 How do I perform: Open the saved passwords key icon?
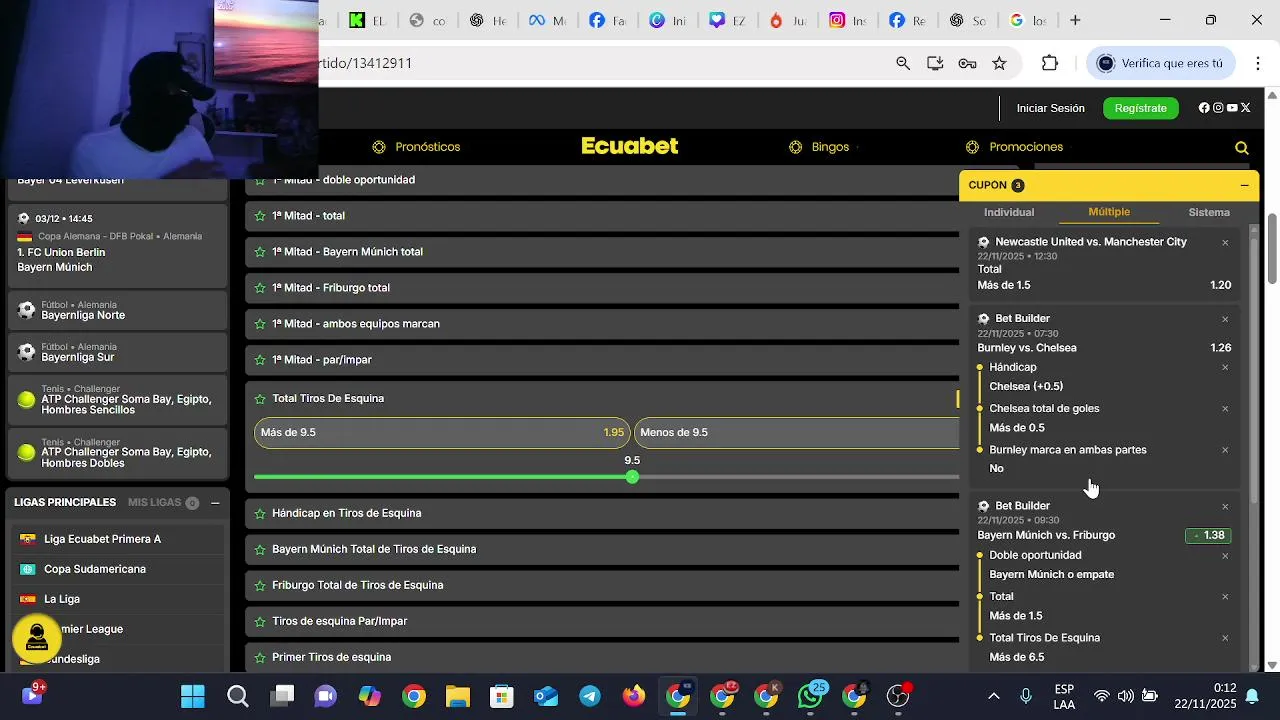[967, 63]
